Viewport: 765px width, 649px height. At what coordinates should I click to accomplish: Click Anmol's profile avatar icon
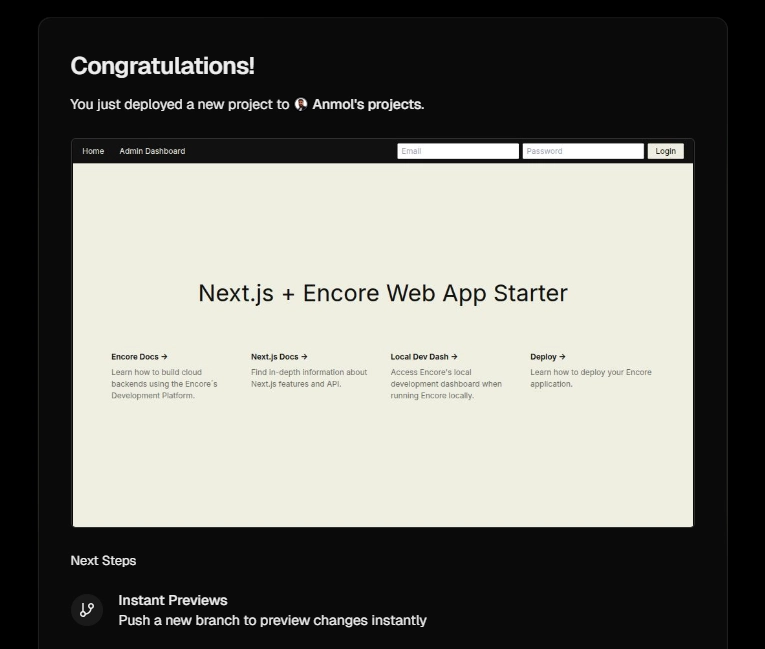click(x=301, y=104)
